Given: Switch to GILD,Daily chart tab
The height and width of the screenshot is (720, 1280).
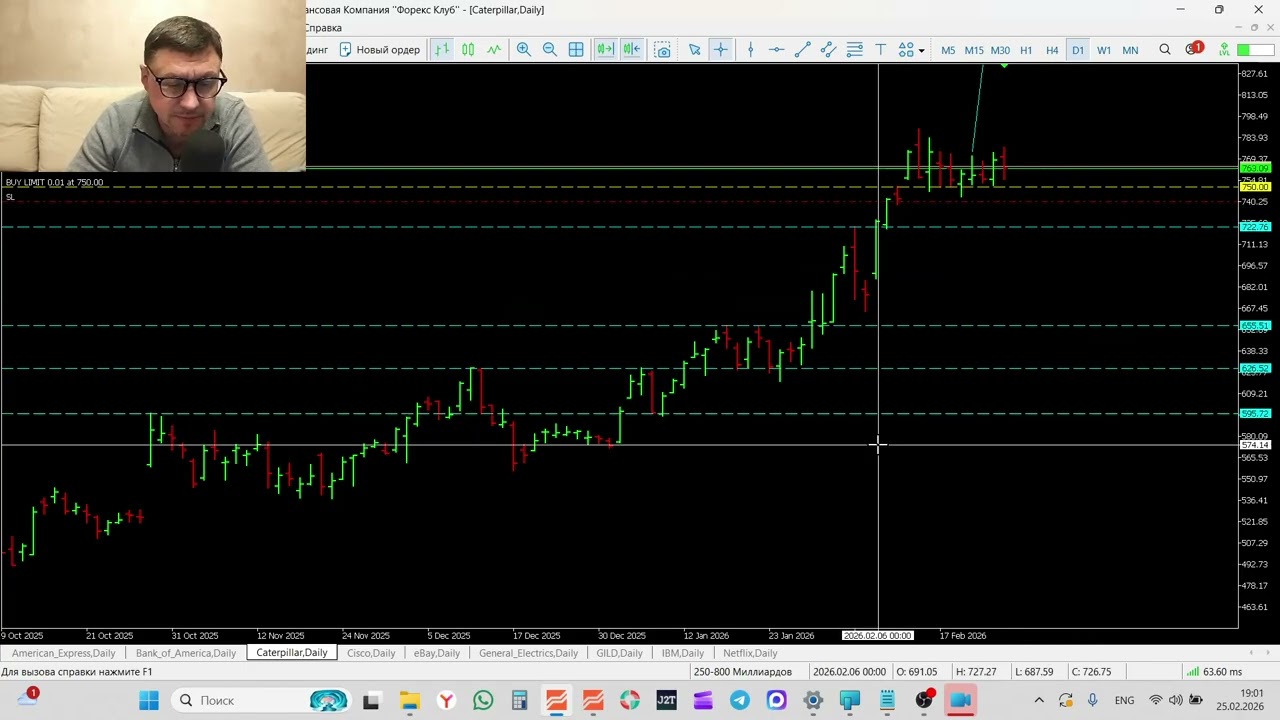Looking at the screenshot, I should (x=619, y=653).
